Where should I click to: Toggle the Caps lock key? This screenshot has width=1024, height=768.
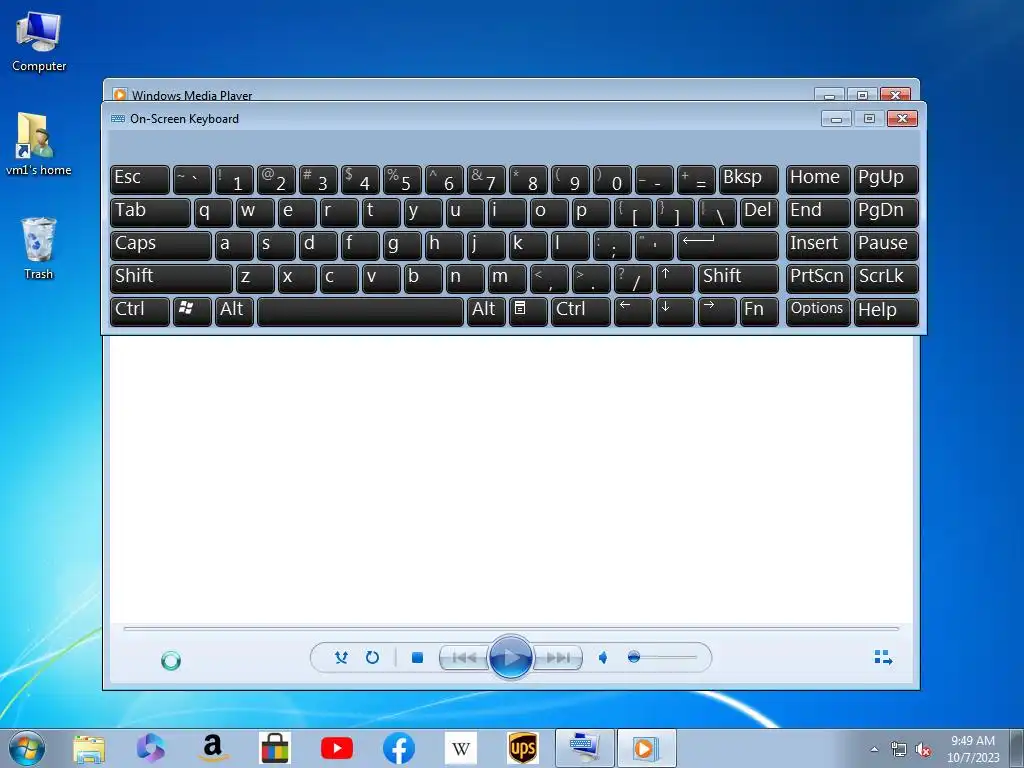161,246
